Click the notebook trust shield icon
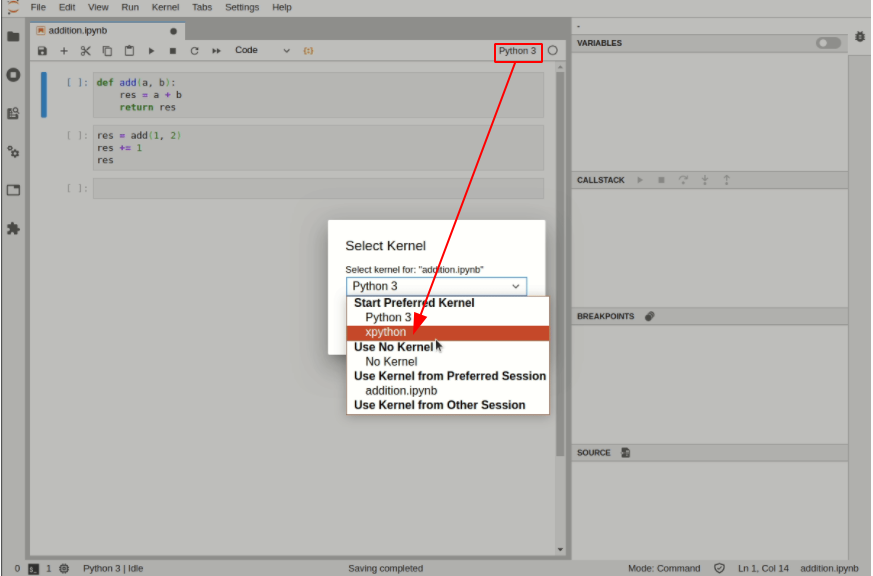The image size is (873, 576). coord(719,568)
